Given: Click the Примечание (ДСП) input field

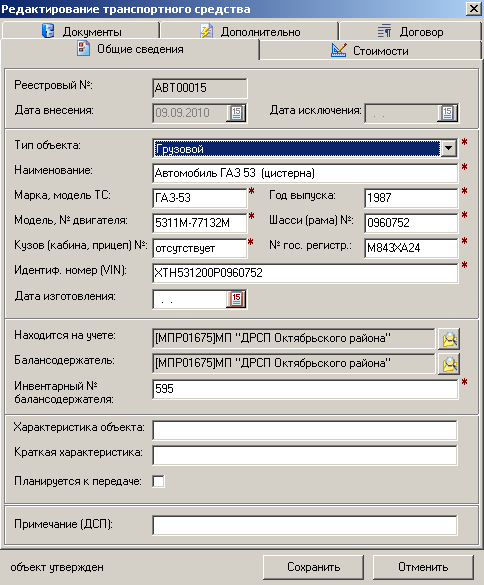Looking at the screenshot, I should point(305,525).
